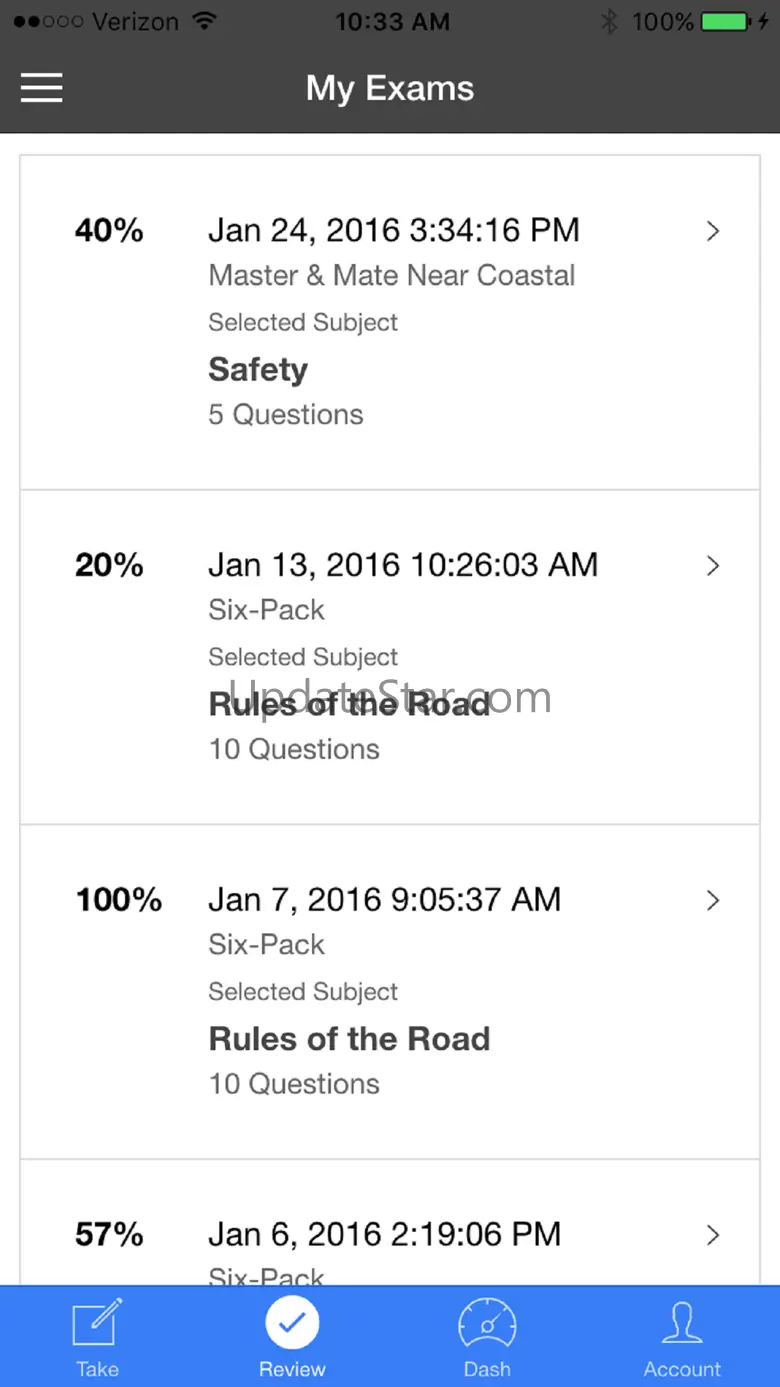Tap the Bluetooth status icon
Viewport: 780px width, 1387px height.
[x=609, y=22]
